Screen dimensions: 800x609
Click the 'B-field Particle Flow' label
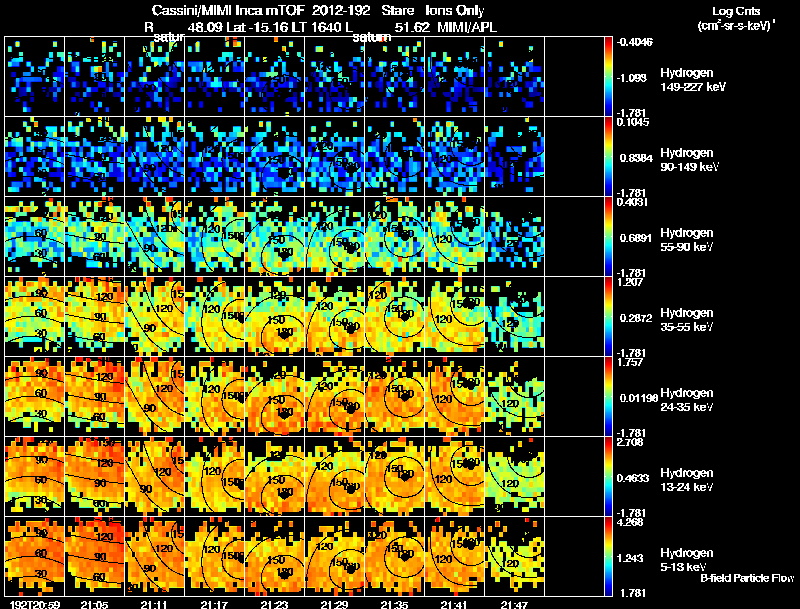pos(747,578)
